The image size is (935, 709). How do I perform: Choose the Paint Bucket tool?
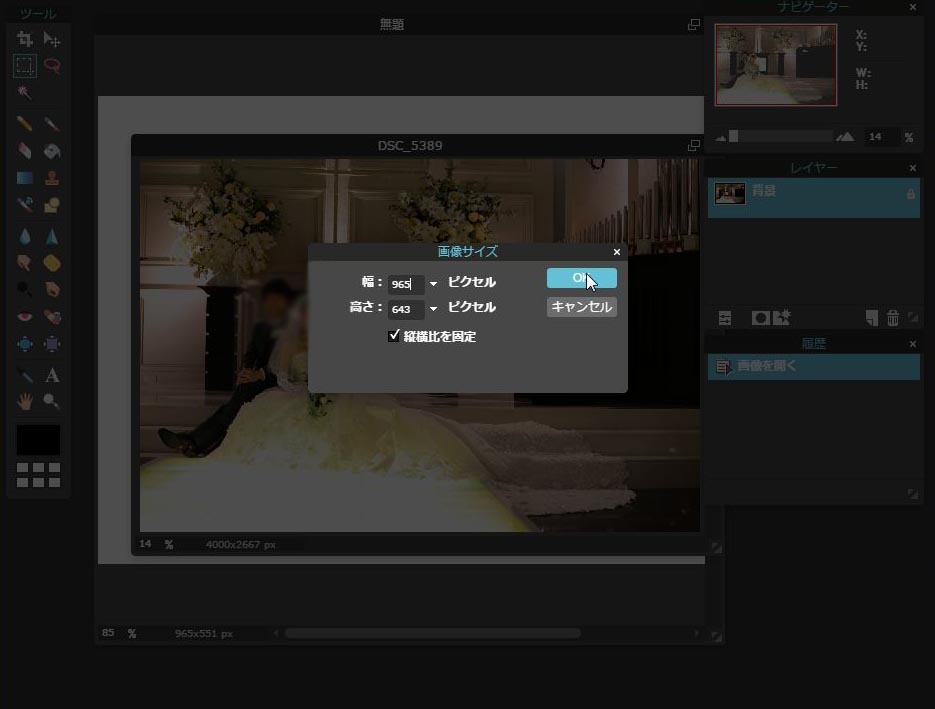pos(52,151)
